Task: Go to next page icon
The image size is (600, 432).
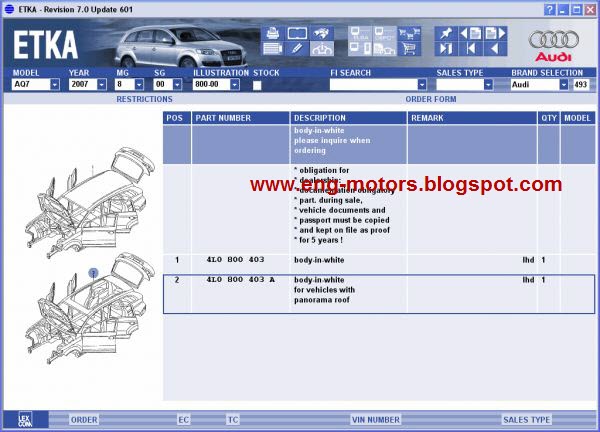Action: click(496, 33)
